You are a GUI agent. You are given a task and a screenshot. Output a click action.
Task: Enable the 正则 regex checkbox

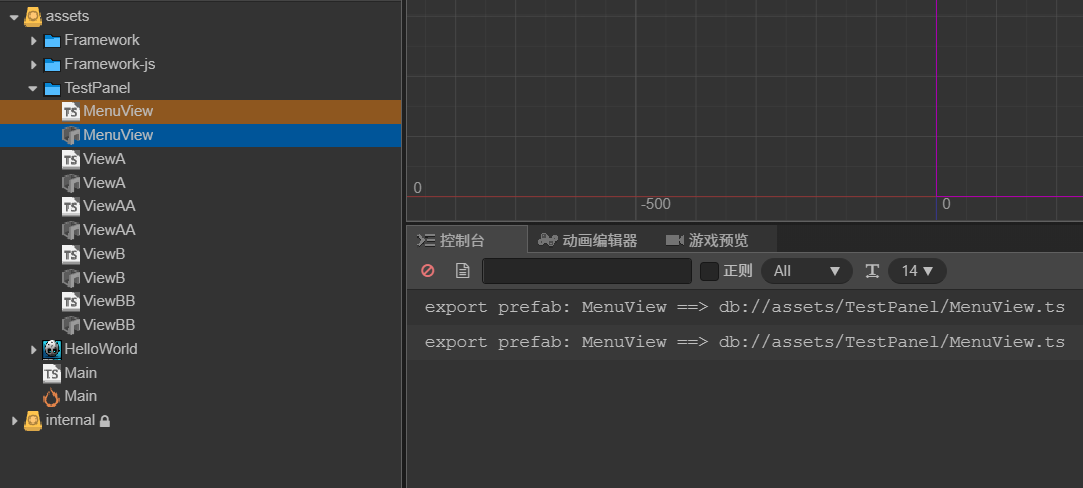pyautogui.click(x=709, y=271)
